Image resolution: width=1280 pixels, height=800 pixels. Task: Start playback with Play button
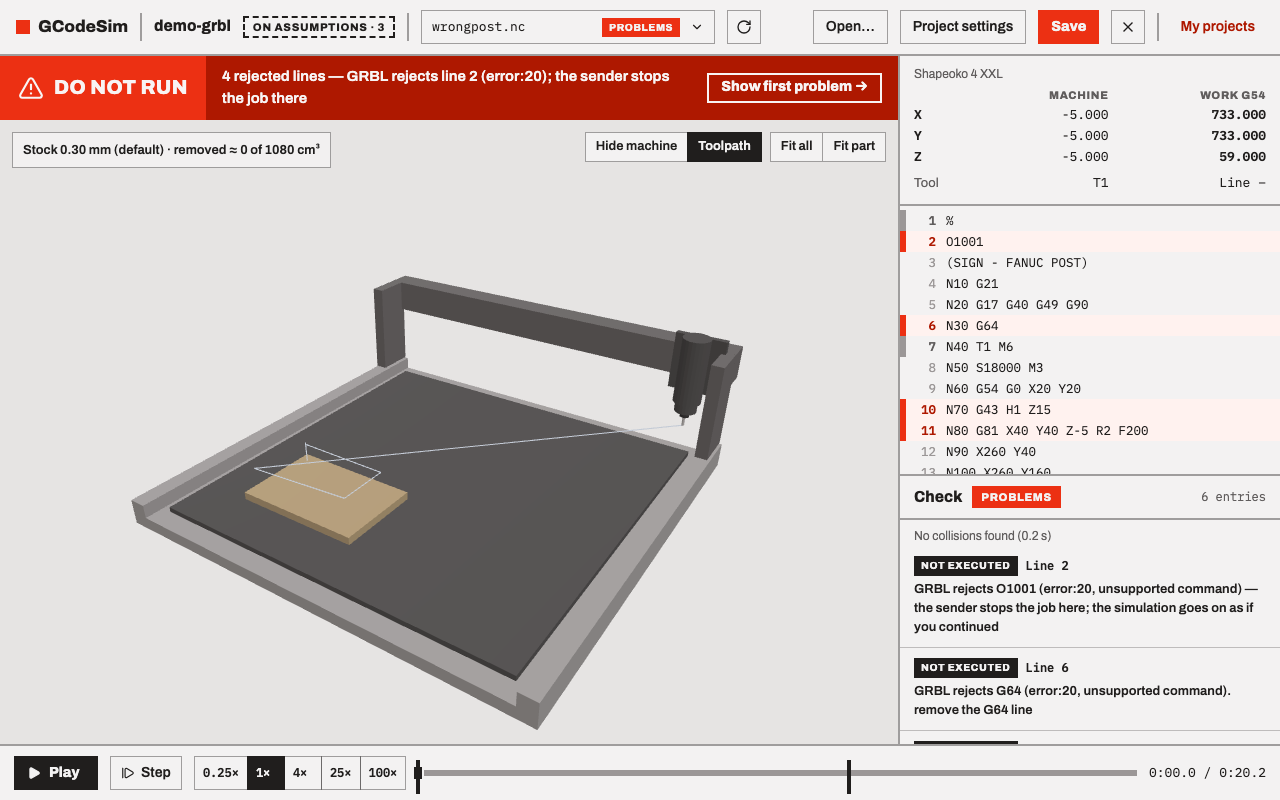click(56, 773)
